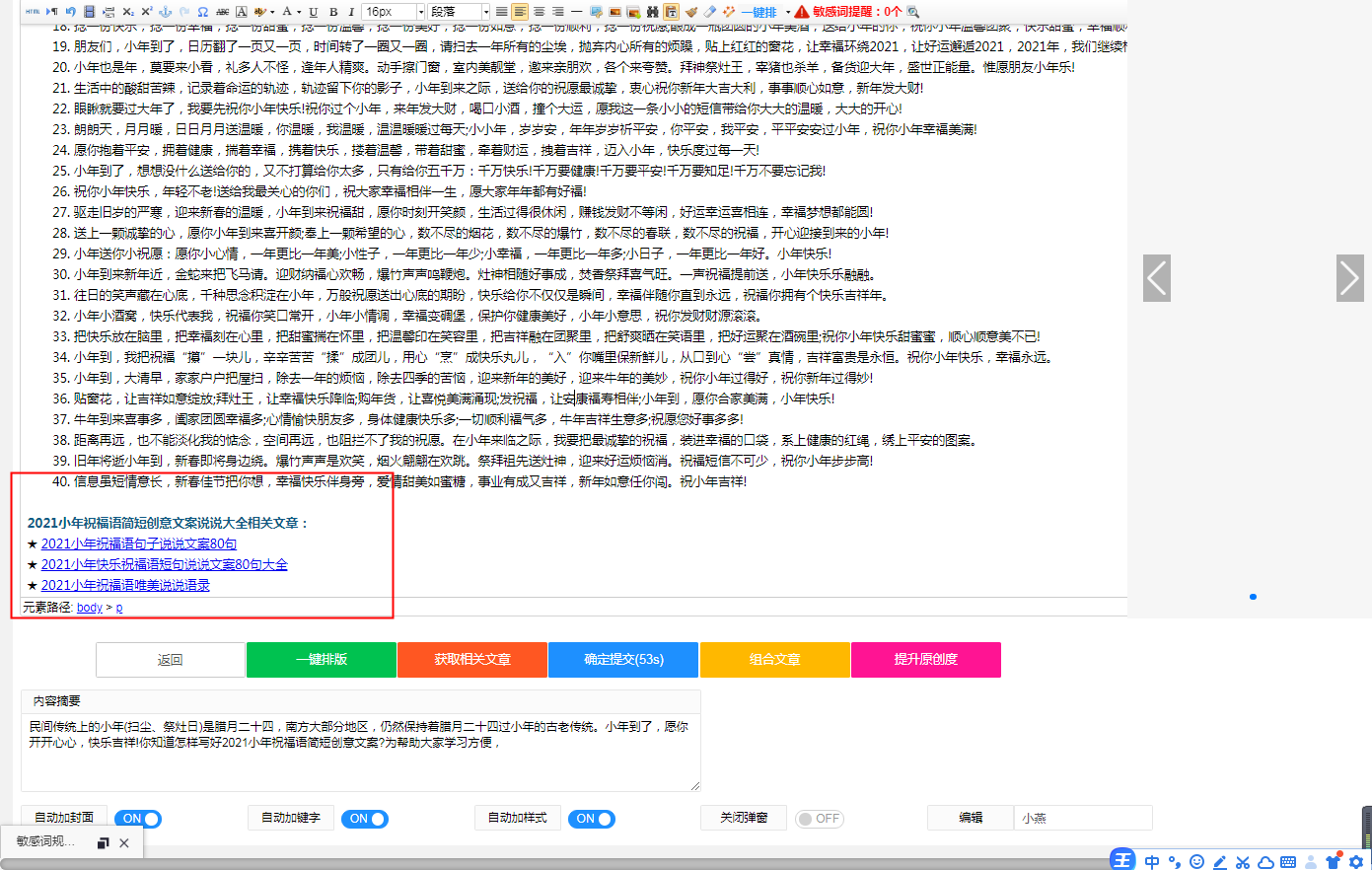The width and height of the screenshot is (1372, 870).
Task: Select p in the element path
Action: 119,608
